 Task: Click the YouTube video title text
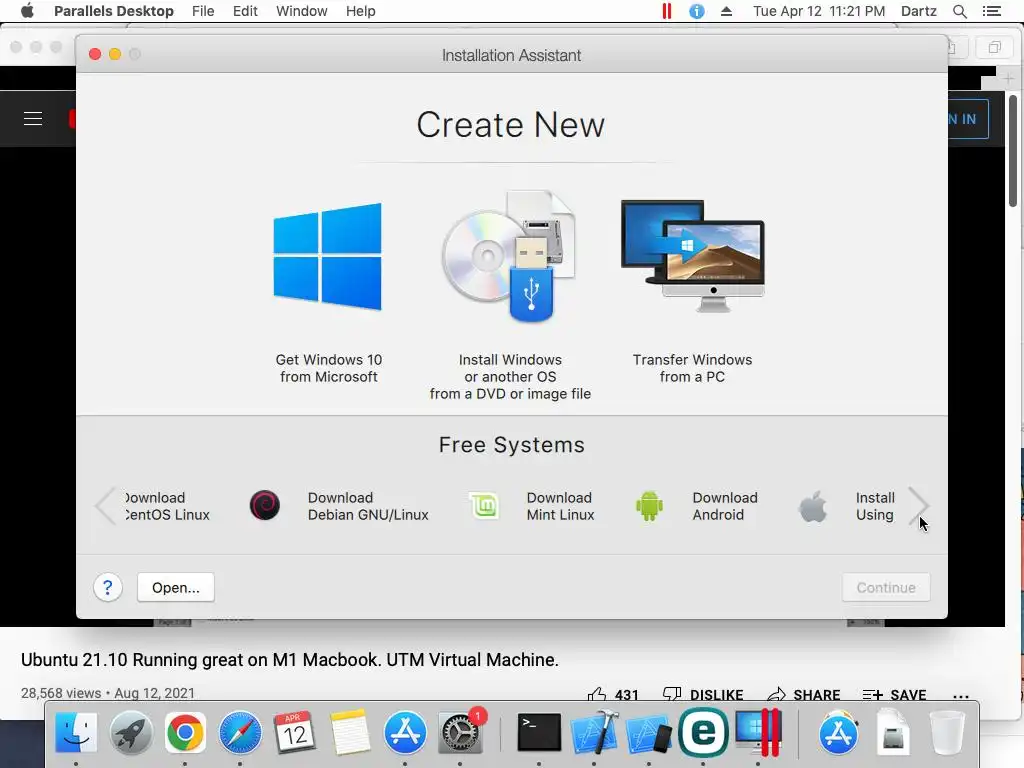coord(289,660)
